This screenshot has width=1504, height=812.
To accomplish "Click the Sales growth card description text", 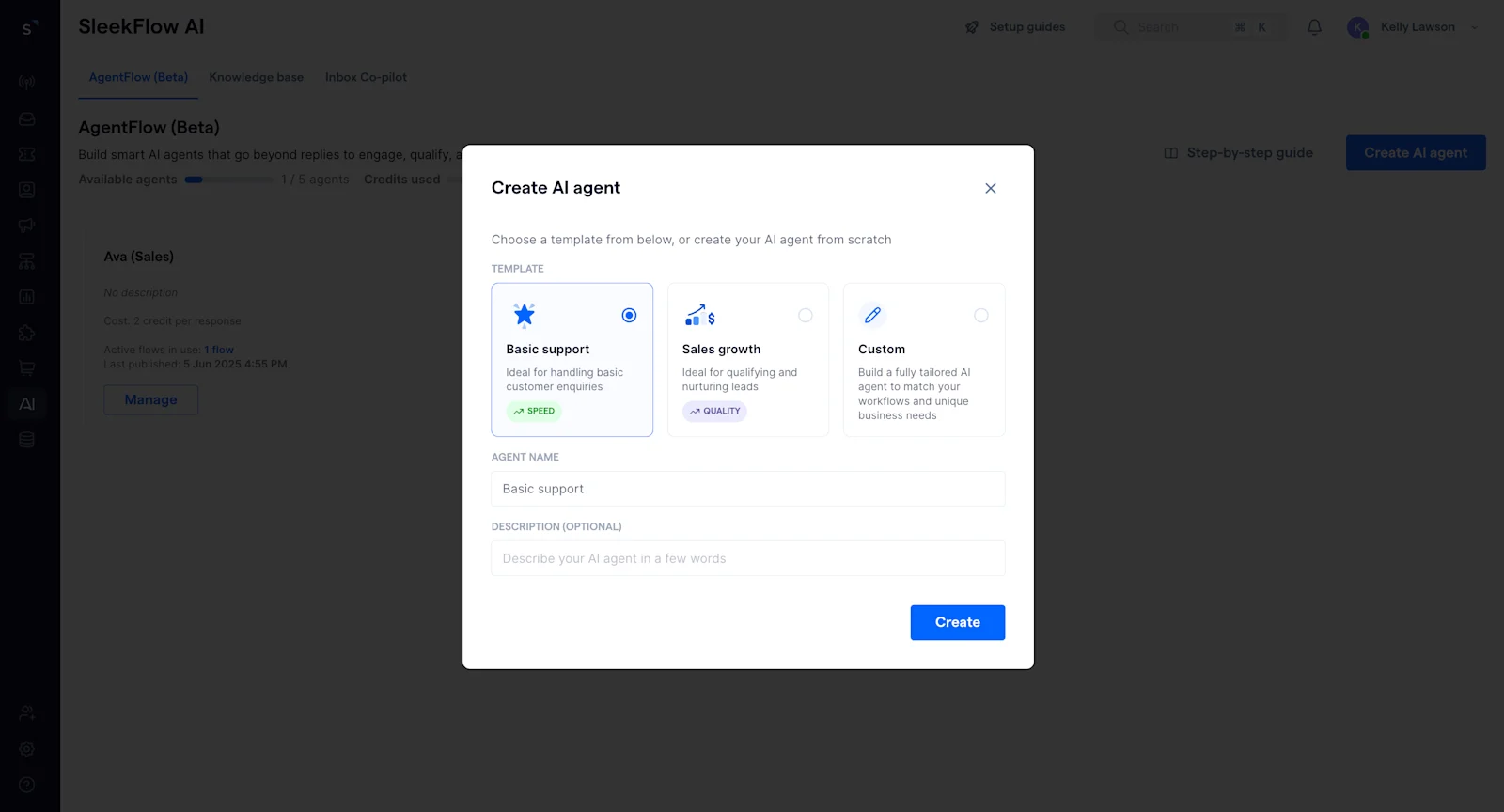I will coord(740,380).
